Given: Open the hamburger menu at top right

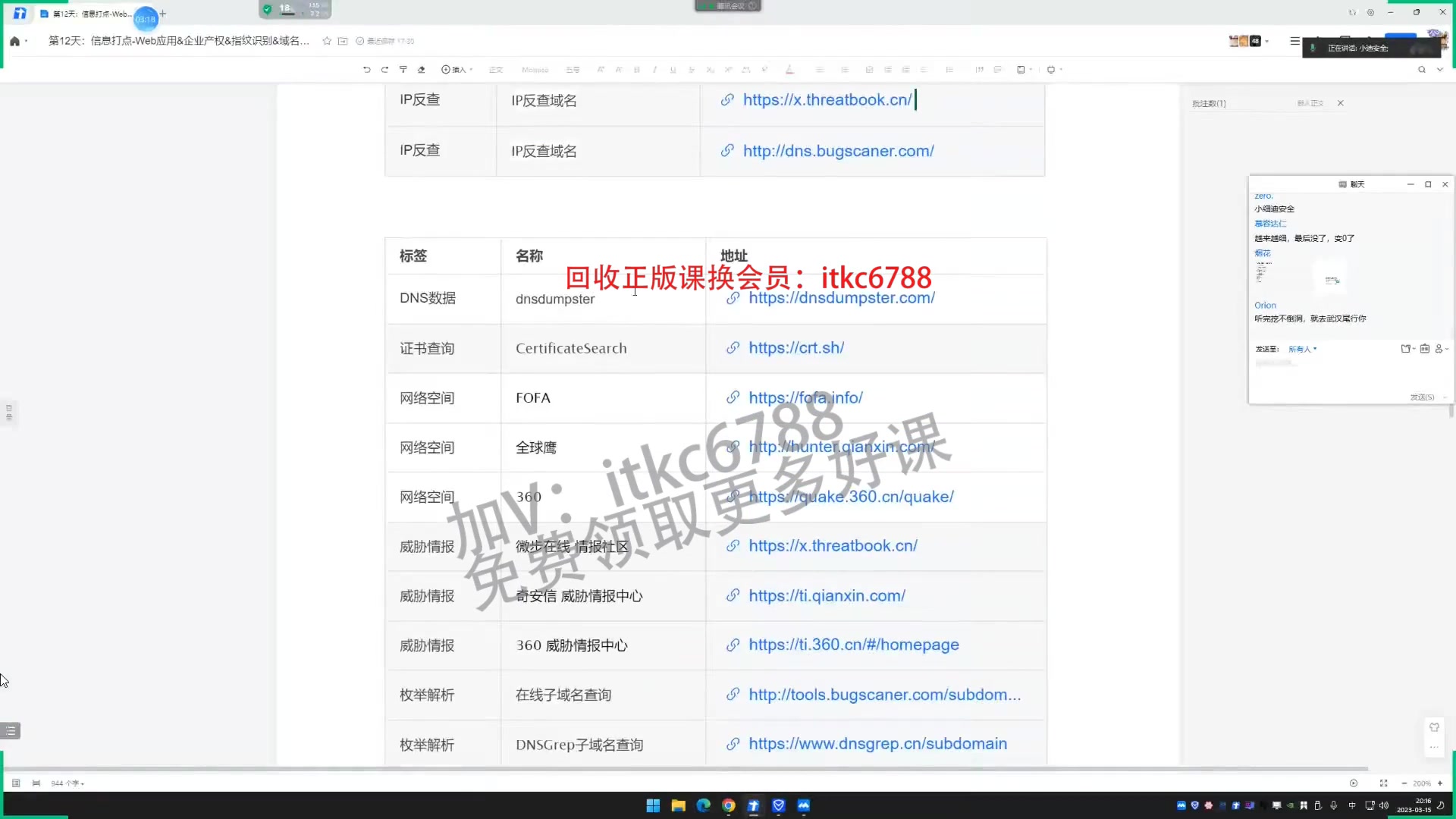Looking at the screenshot, I should coord(1294,41).
